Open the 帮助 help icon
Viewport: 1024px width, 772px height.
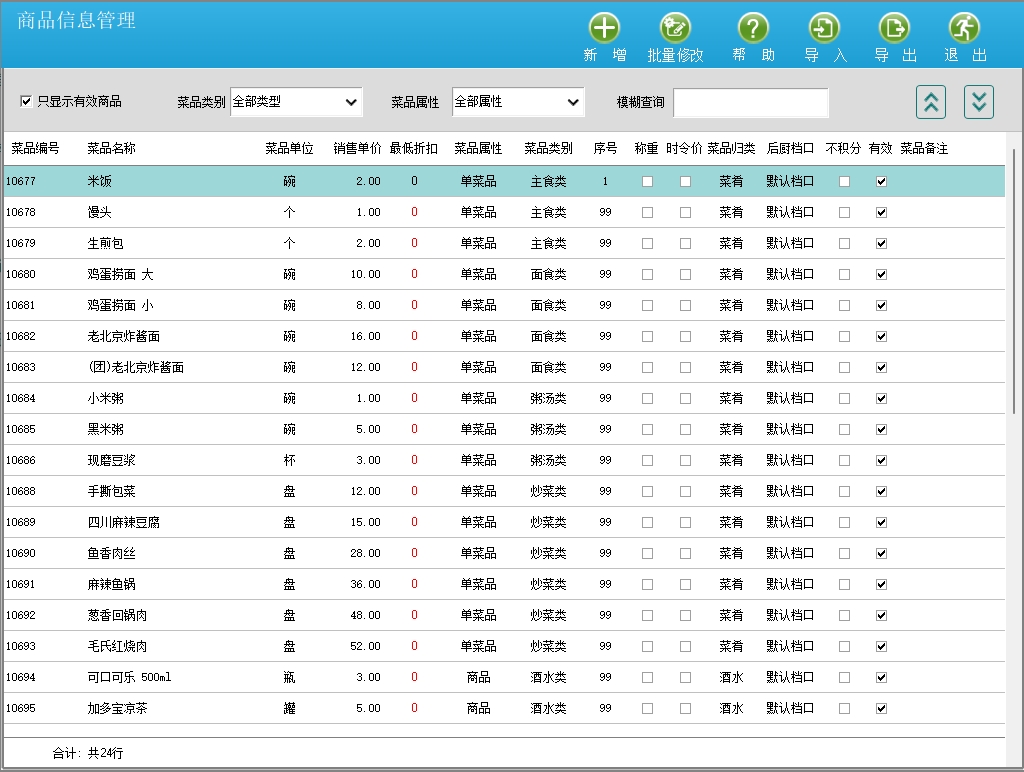pos(753,29)
